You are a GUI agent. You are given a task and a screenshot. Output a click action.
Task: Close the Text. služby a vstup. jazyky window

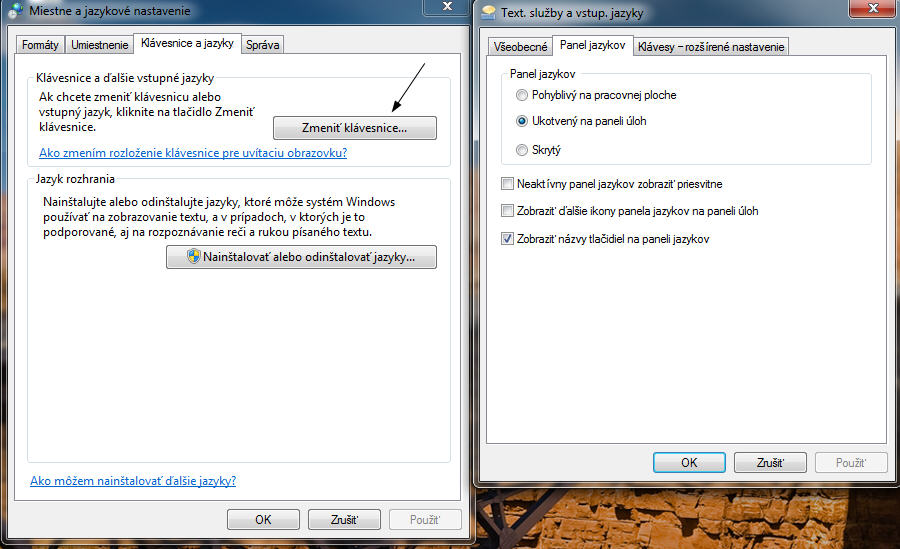[x=872, y=8]
